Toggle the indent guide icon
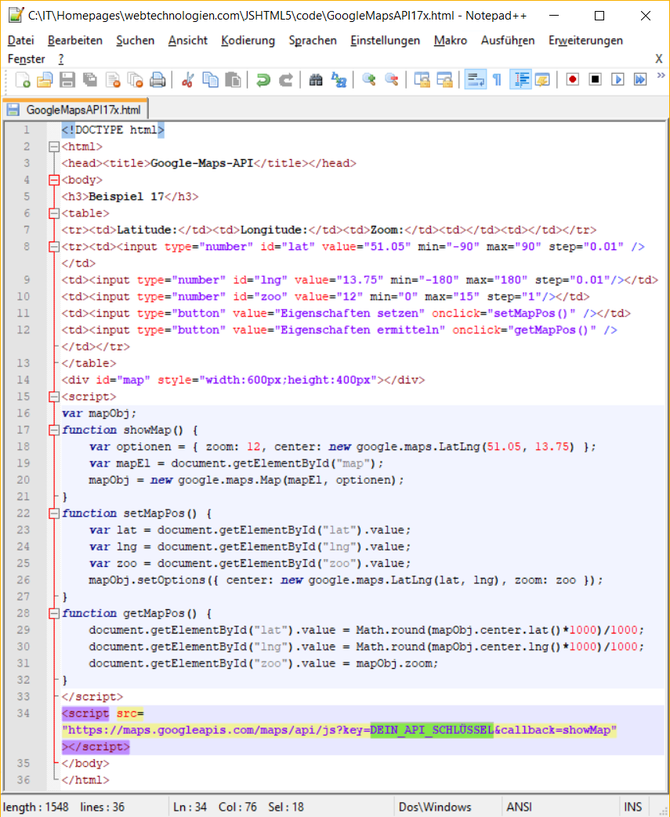This screenshot has height=817, width=670. click(x=520, y=80)
